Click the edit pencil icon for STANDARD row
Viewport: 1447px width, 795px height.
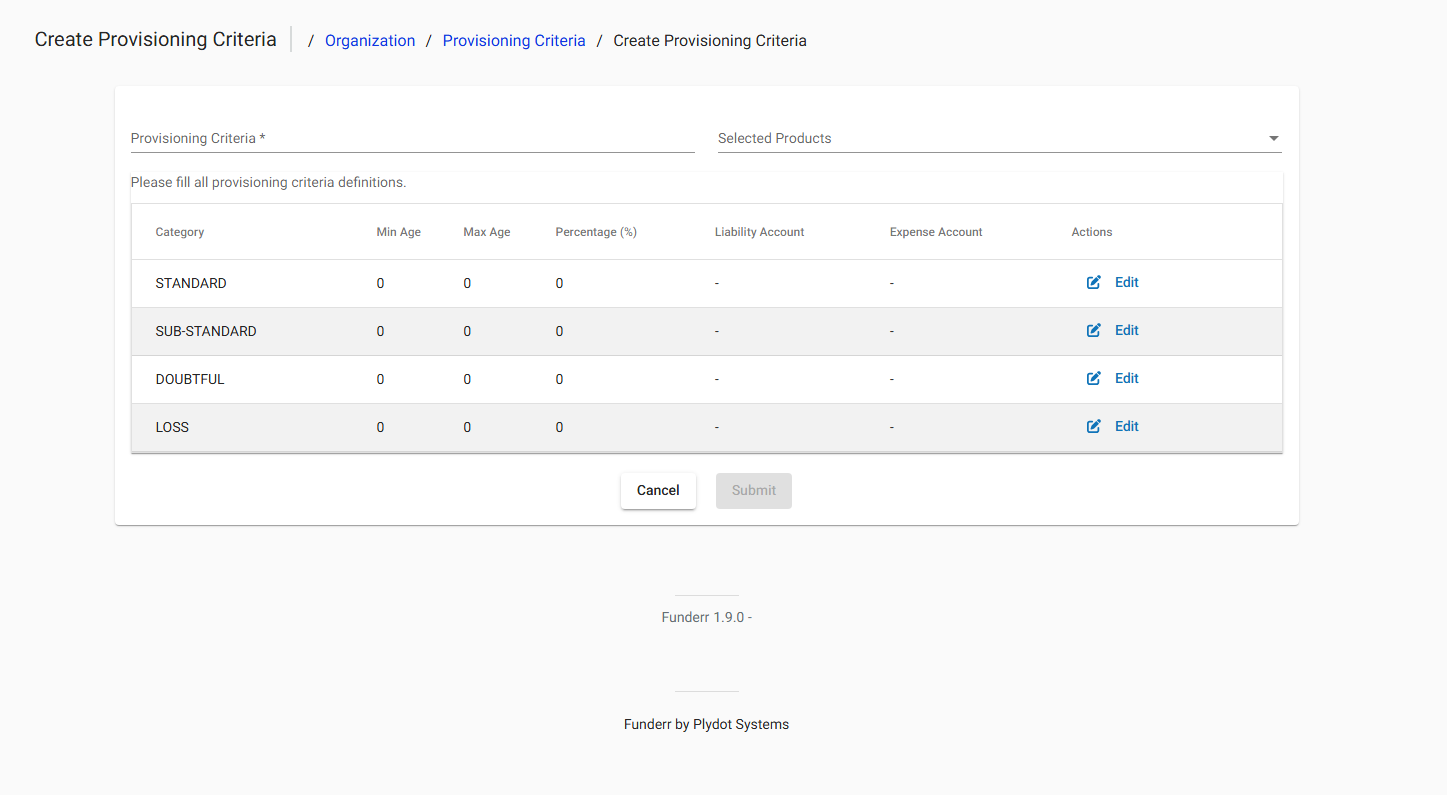pyautogui.click(x=1093, y=282)
